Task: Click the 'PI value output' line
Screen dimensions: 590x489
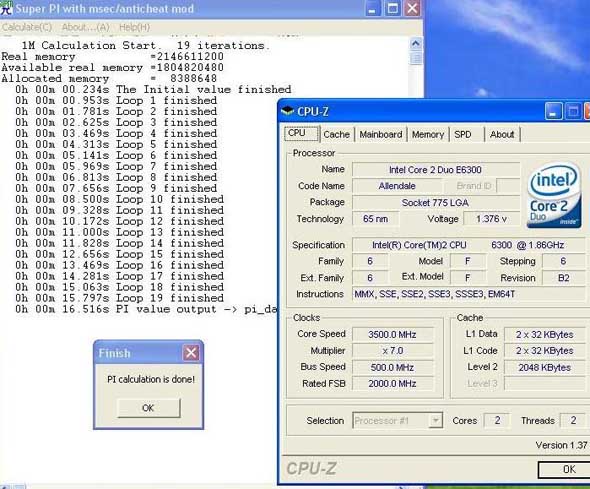Action: pyautogui.click(x=146, y=309)
